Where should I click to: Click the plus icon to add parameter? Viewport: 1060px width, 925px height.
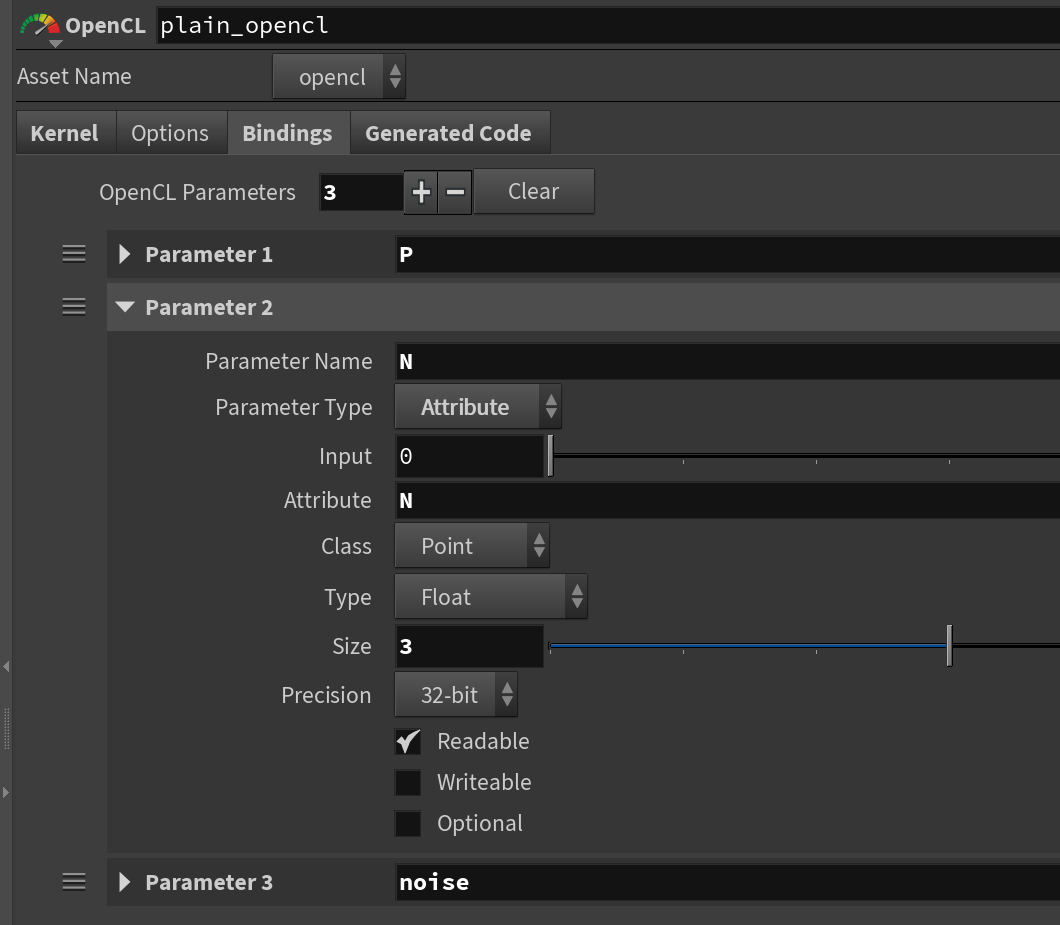click(x=421, y=192)
